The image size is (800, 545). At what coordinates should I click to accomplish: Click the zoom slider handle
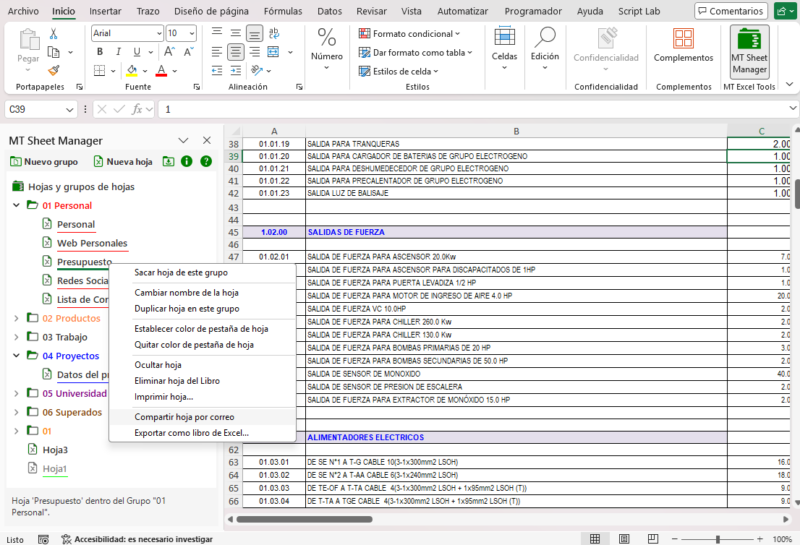tap(718, 539)
